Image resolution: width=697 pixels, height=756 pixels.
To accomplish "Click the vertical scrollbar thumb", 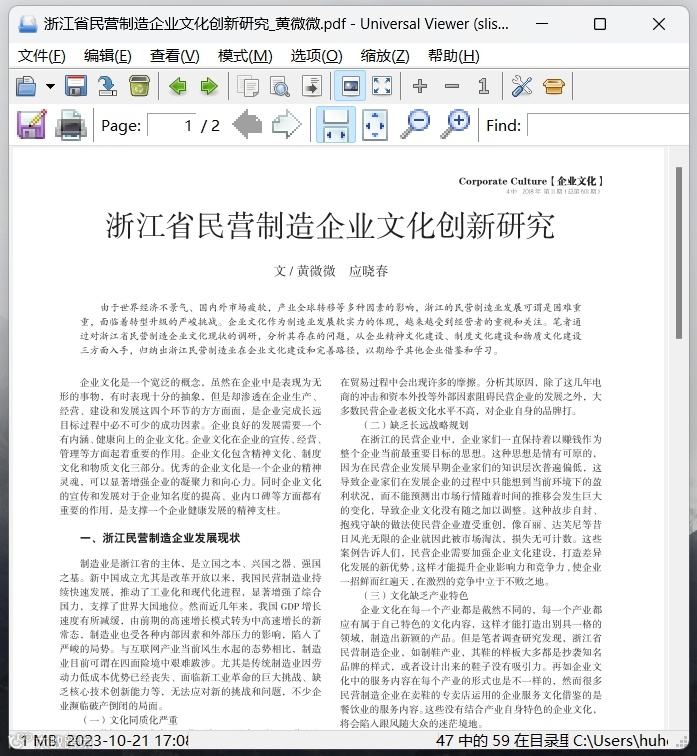I will coord(679,253).
